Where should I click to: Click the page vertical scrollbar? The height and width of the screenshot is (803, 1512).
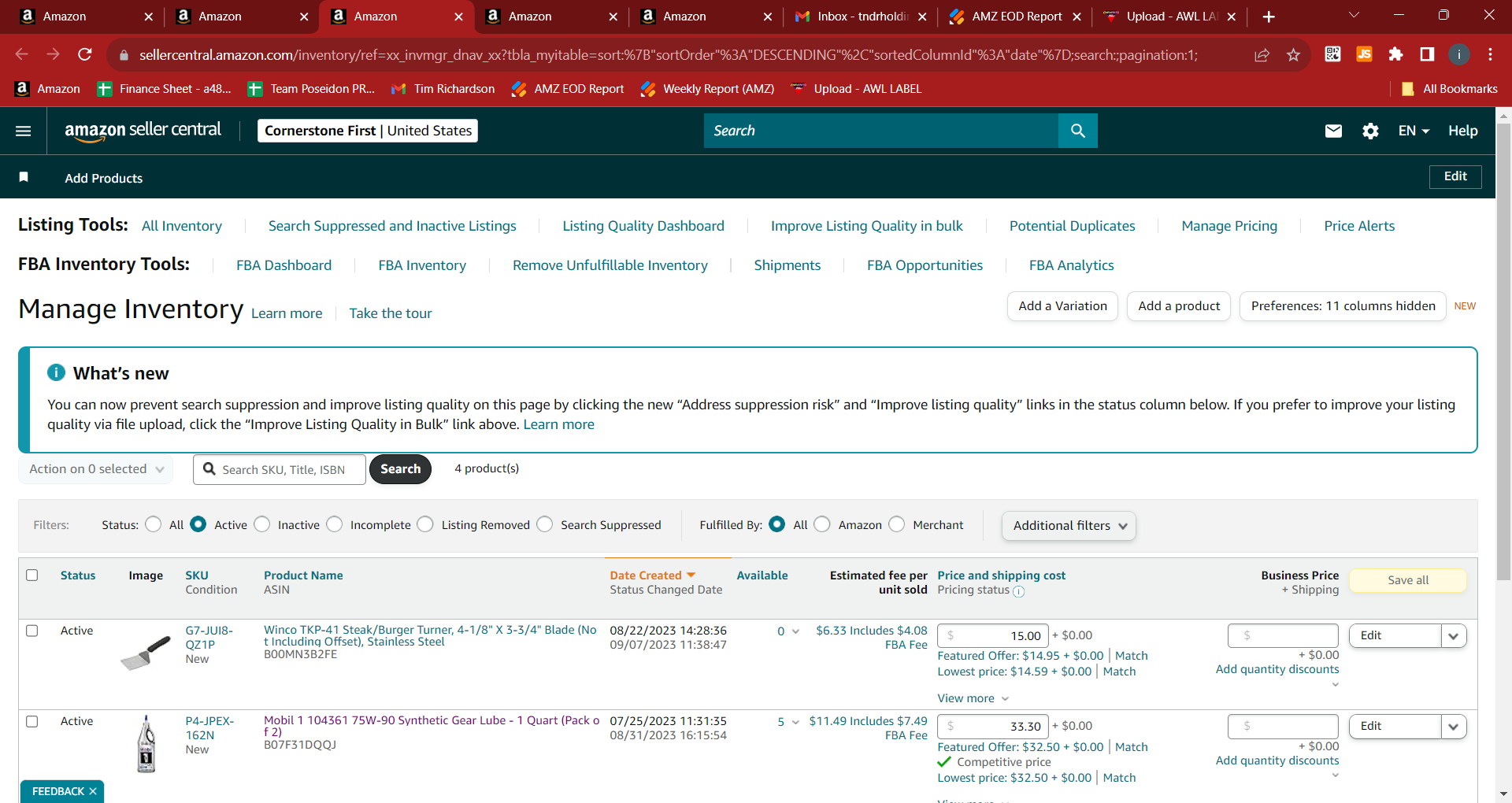point(1503,351)
